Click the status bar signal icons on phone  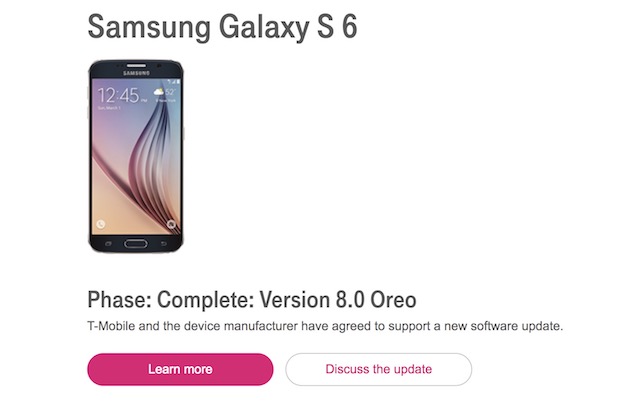[173, 82]
